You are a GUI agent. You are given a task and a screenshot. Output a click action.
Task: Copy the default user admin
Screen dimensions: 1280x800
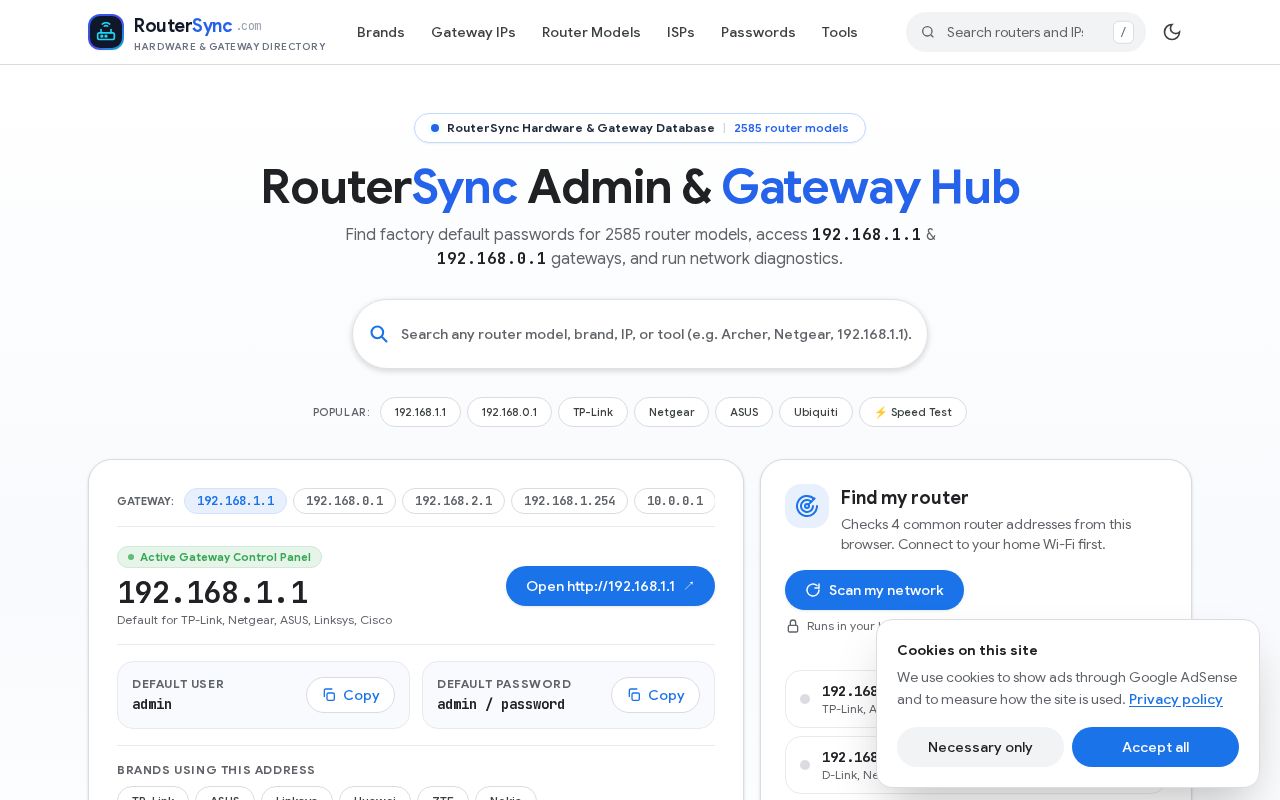(x=350, y=695)
